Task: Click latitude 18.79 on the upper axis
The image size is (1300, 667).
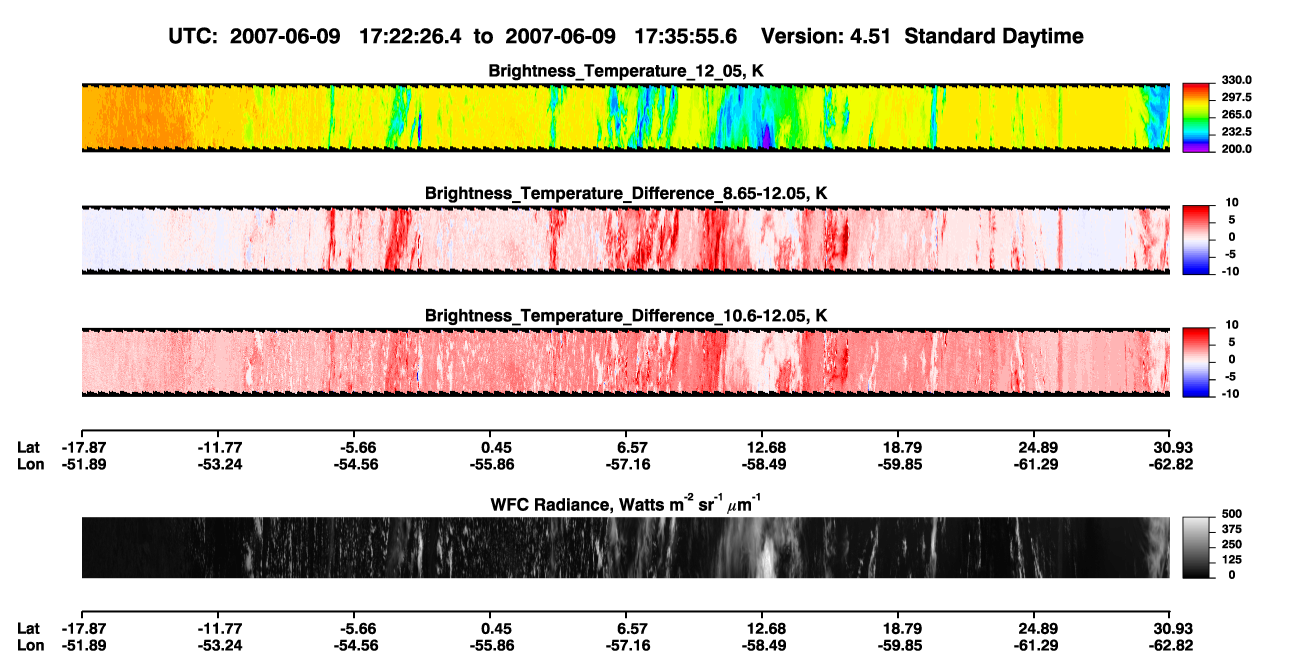Action: (901, 447)
